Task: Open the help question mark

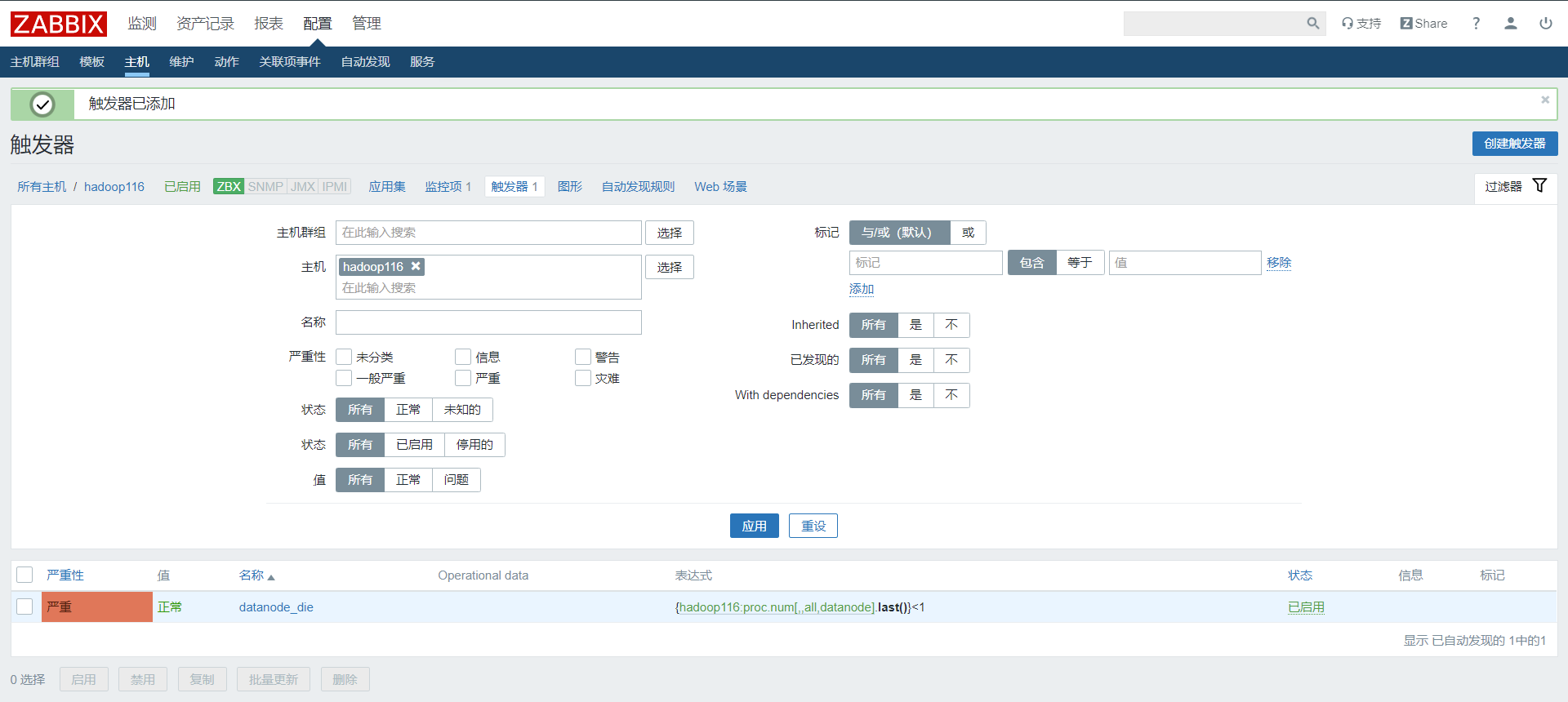Action: point(1476,24)
